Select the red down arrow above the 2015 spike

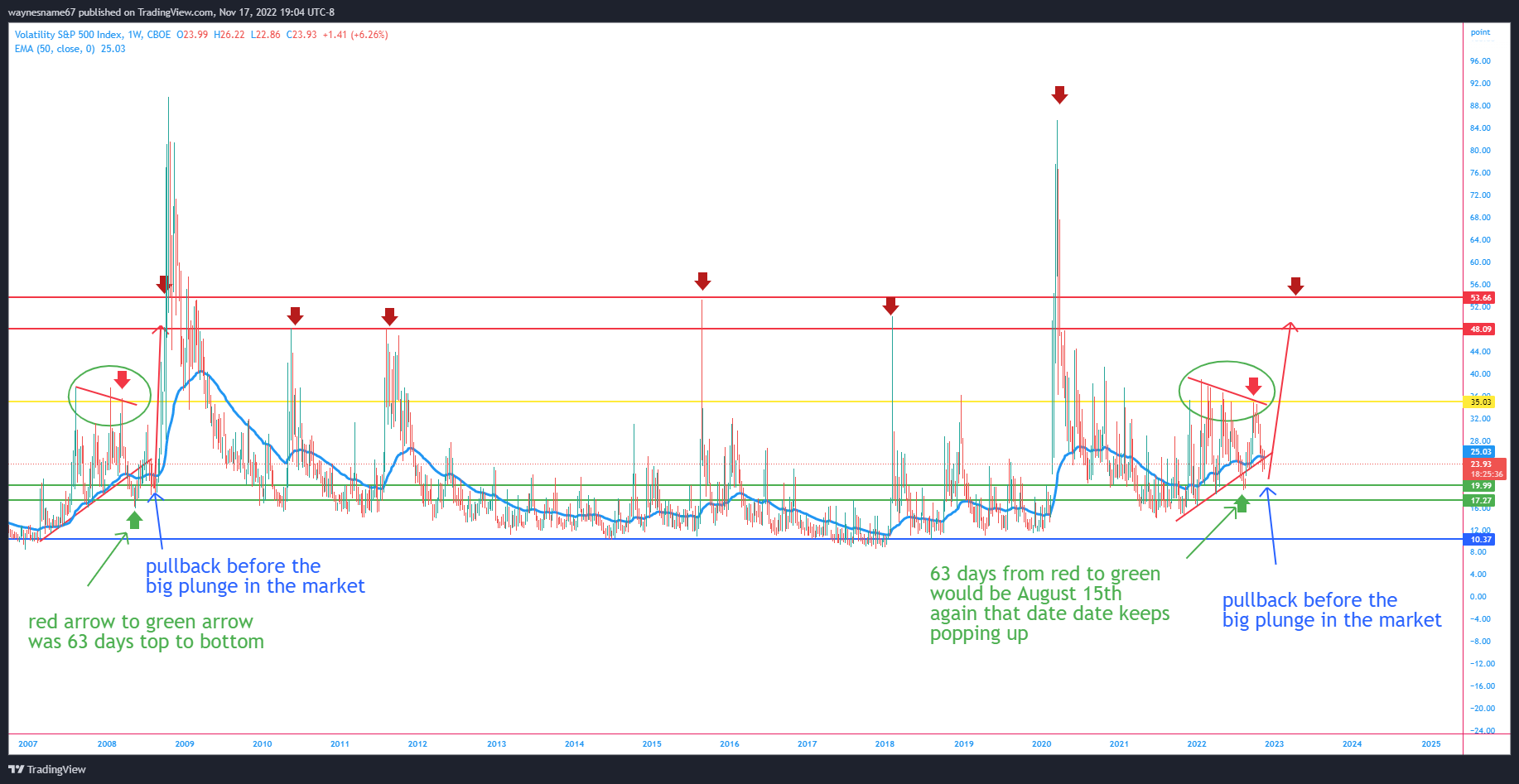[x=702, y=281]
